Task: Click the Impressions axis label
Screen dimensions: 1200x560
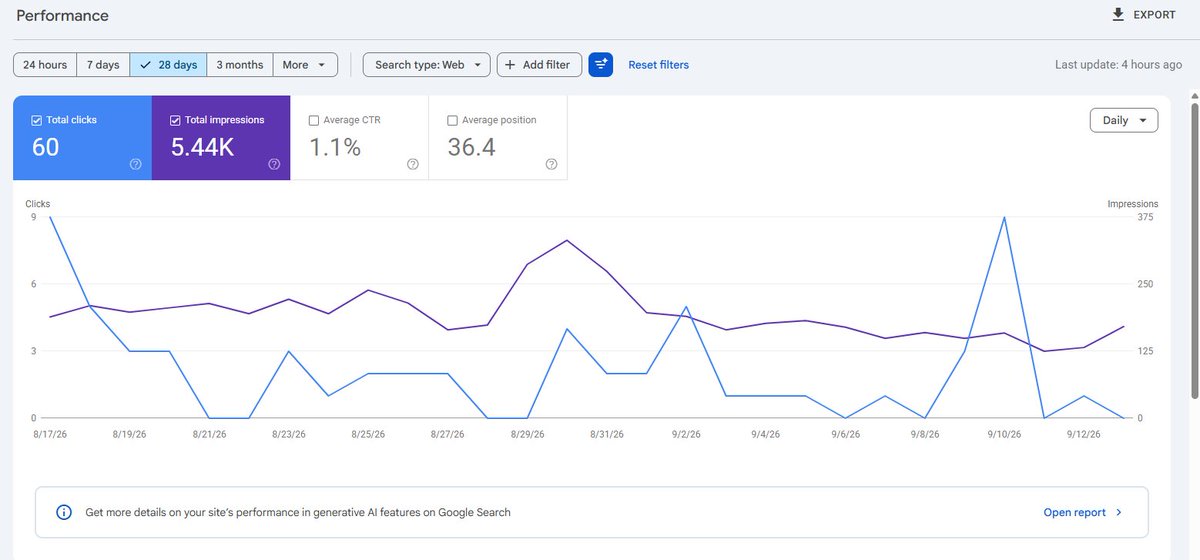Action: click(1132, 204)
